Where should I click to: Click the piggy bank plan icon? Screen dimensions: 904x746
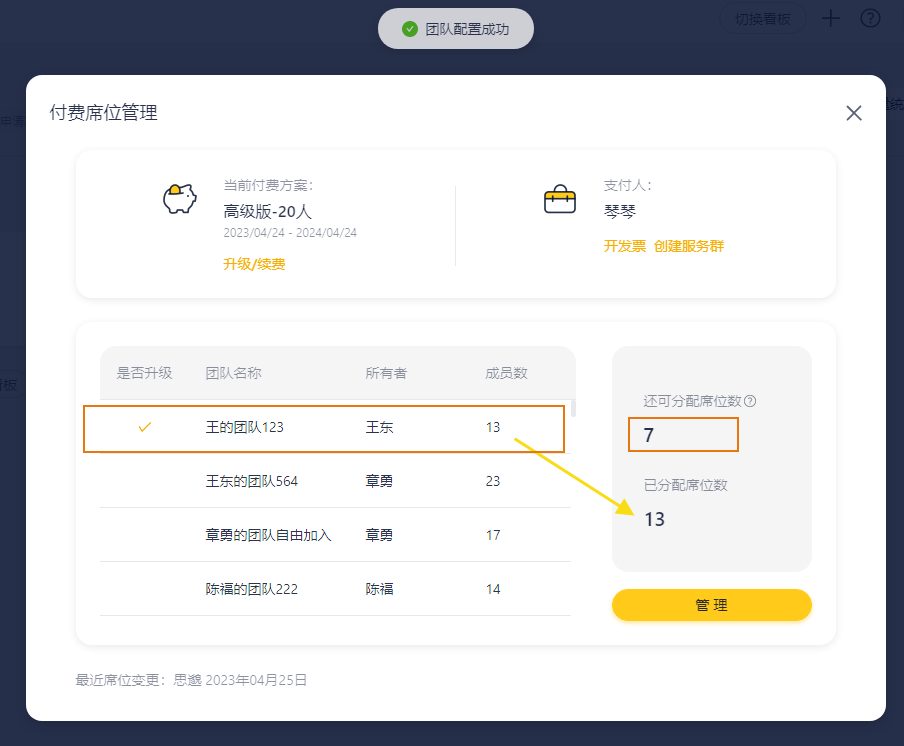click(180, 199)
